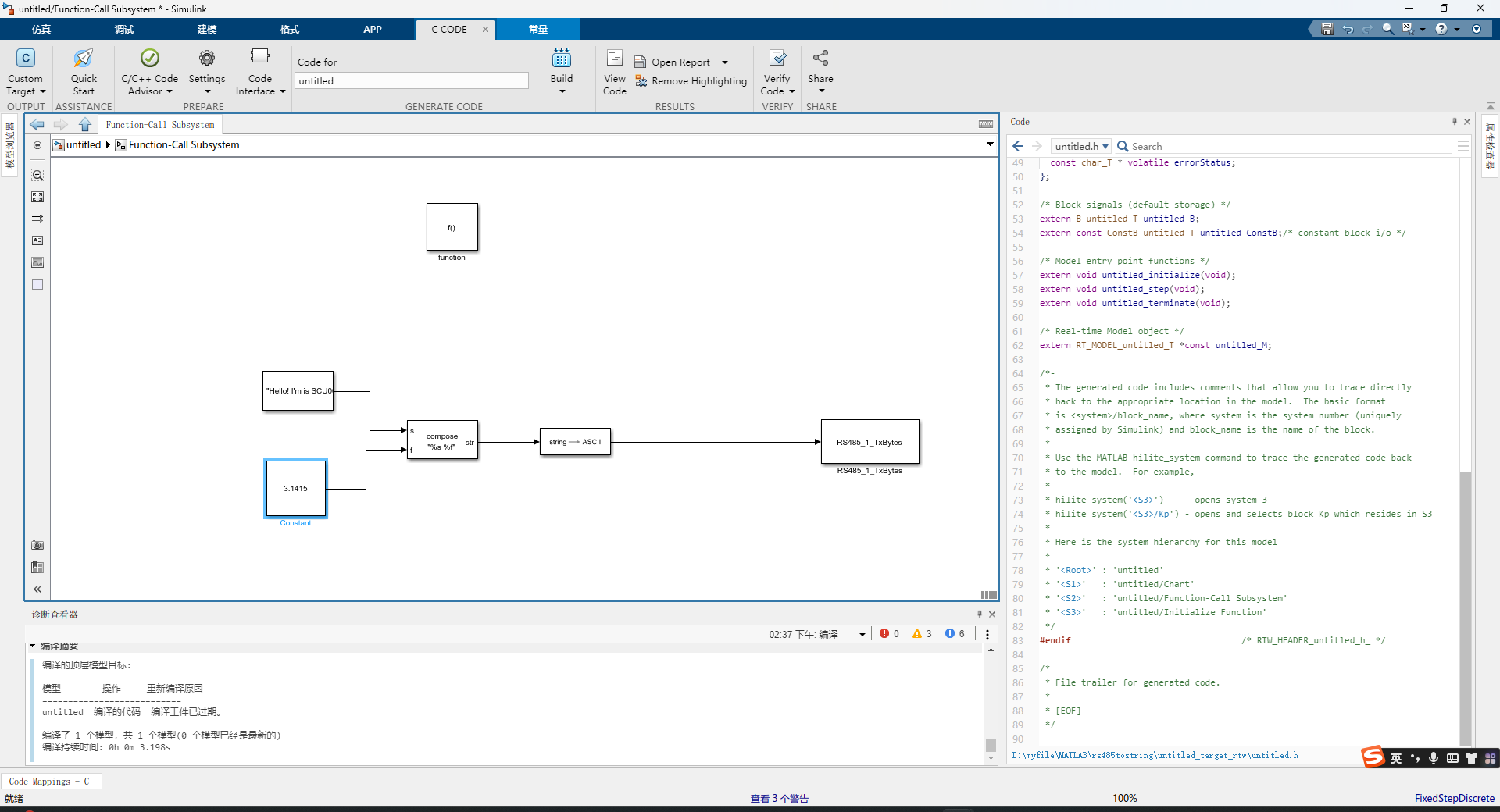This screenshot has width=1500, height=812.
Task: Add an annotation with the text tool
Action: click(37, 240)
